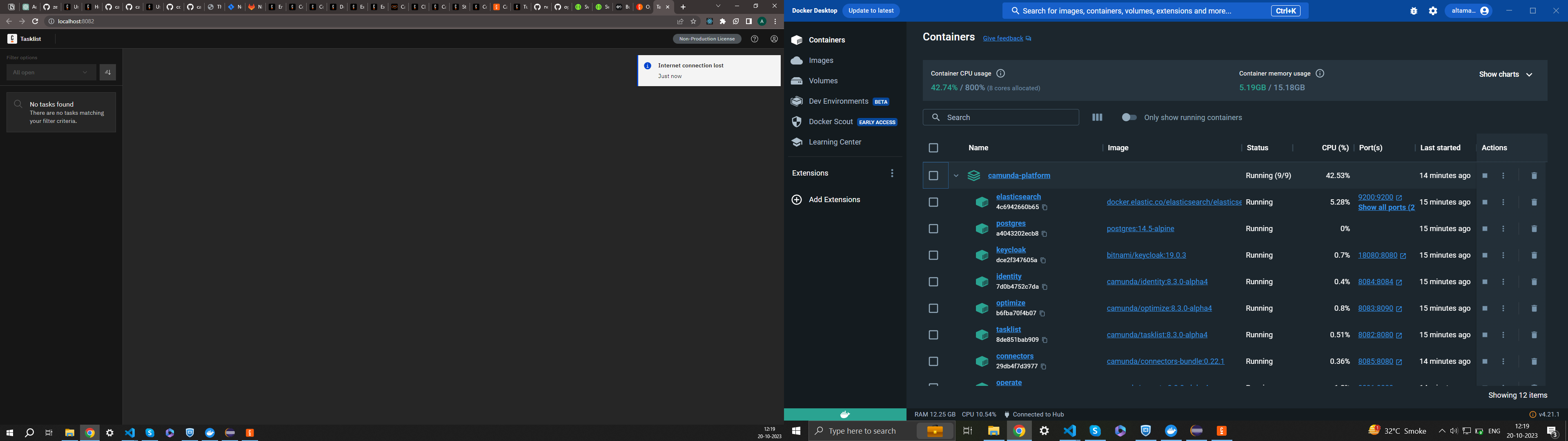Check the optimize row checkbox
The width and height of the screenshot is (1568, 441).
[933, 309]
